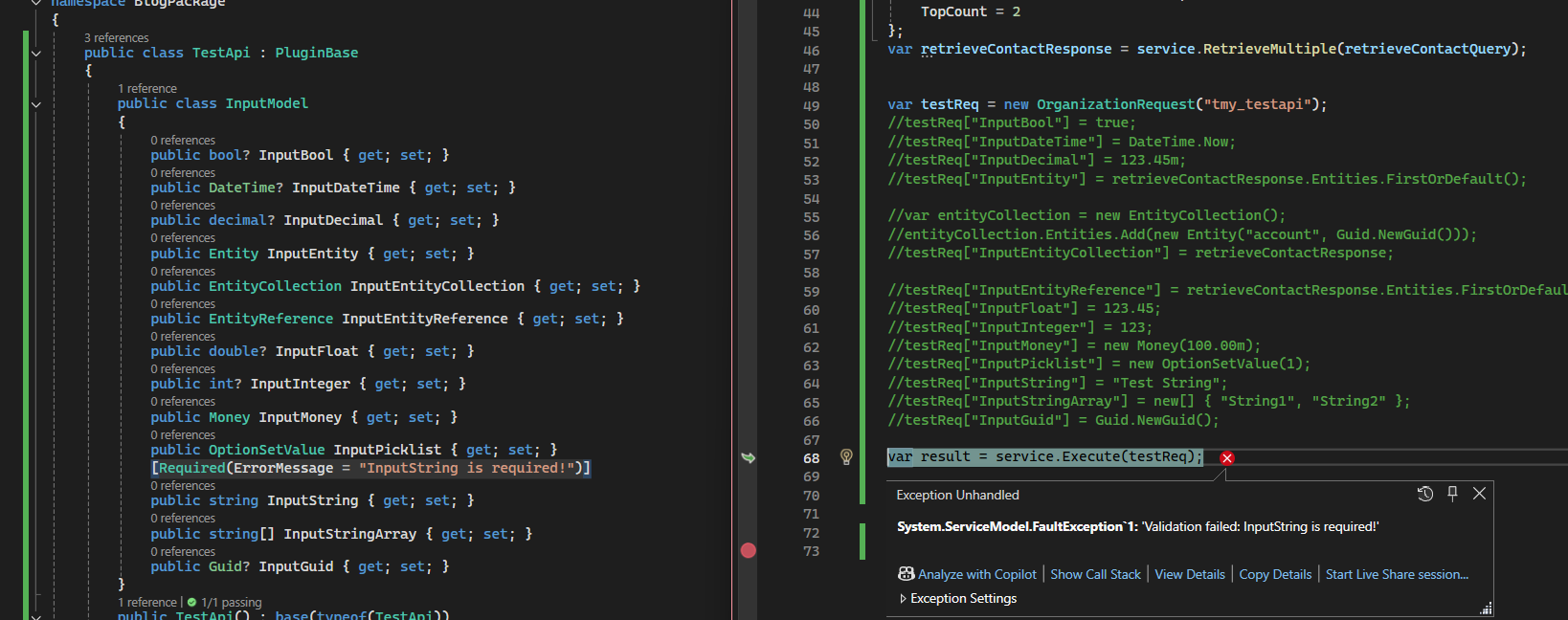Click the OptionSetValue type of InputPicklist
The height and width of the screenshot is (620, 1568).
267,450
